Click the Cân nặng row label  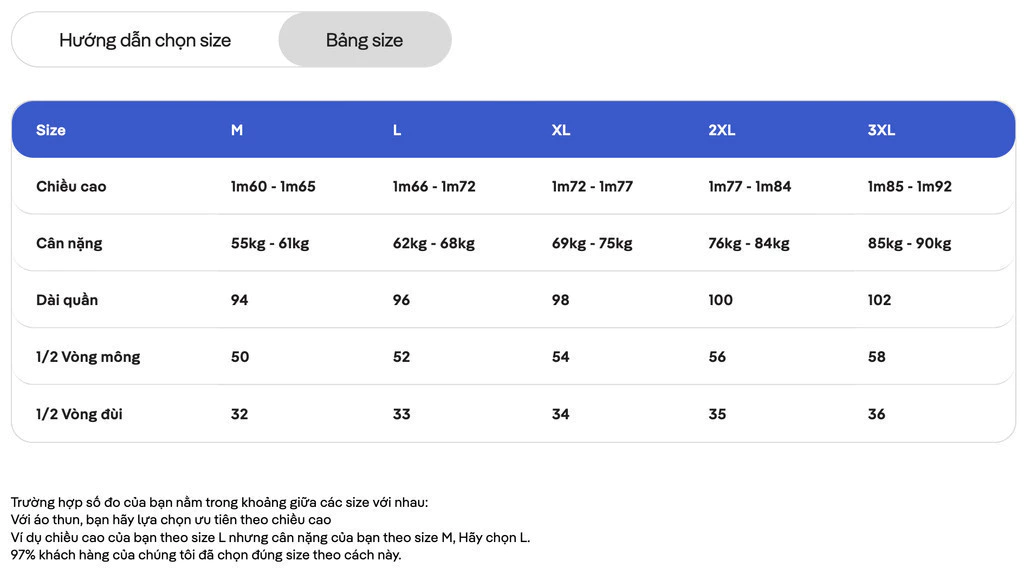point(69,243)
